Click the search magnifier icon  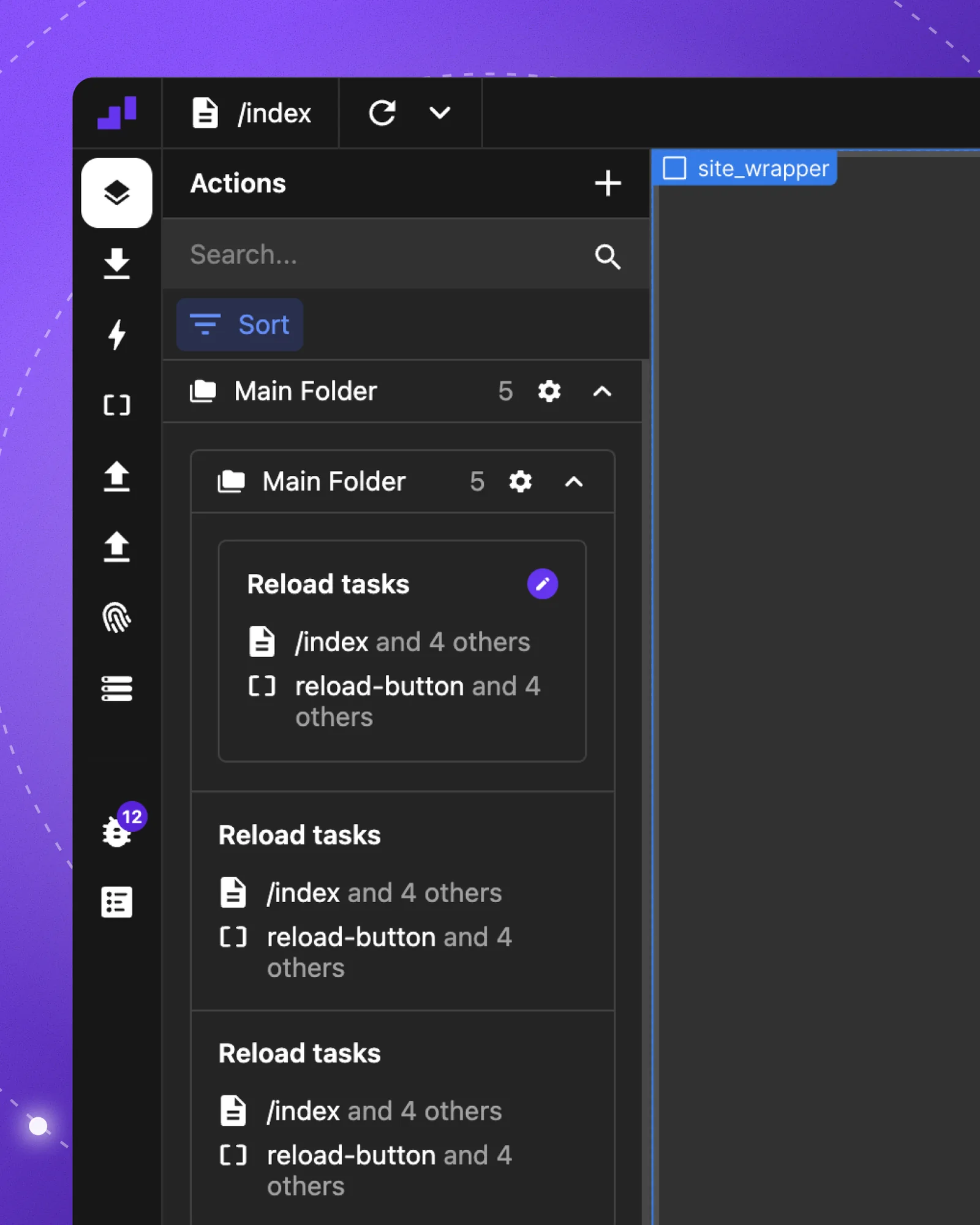[608, 256]
